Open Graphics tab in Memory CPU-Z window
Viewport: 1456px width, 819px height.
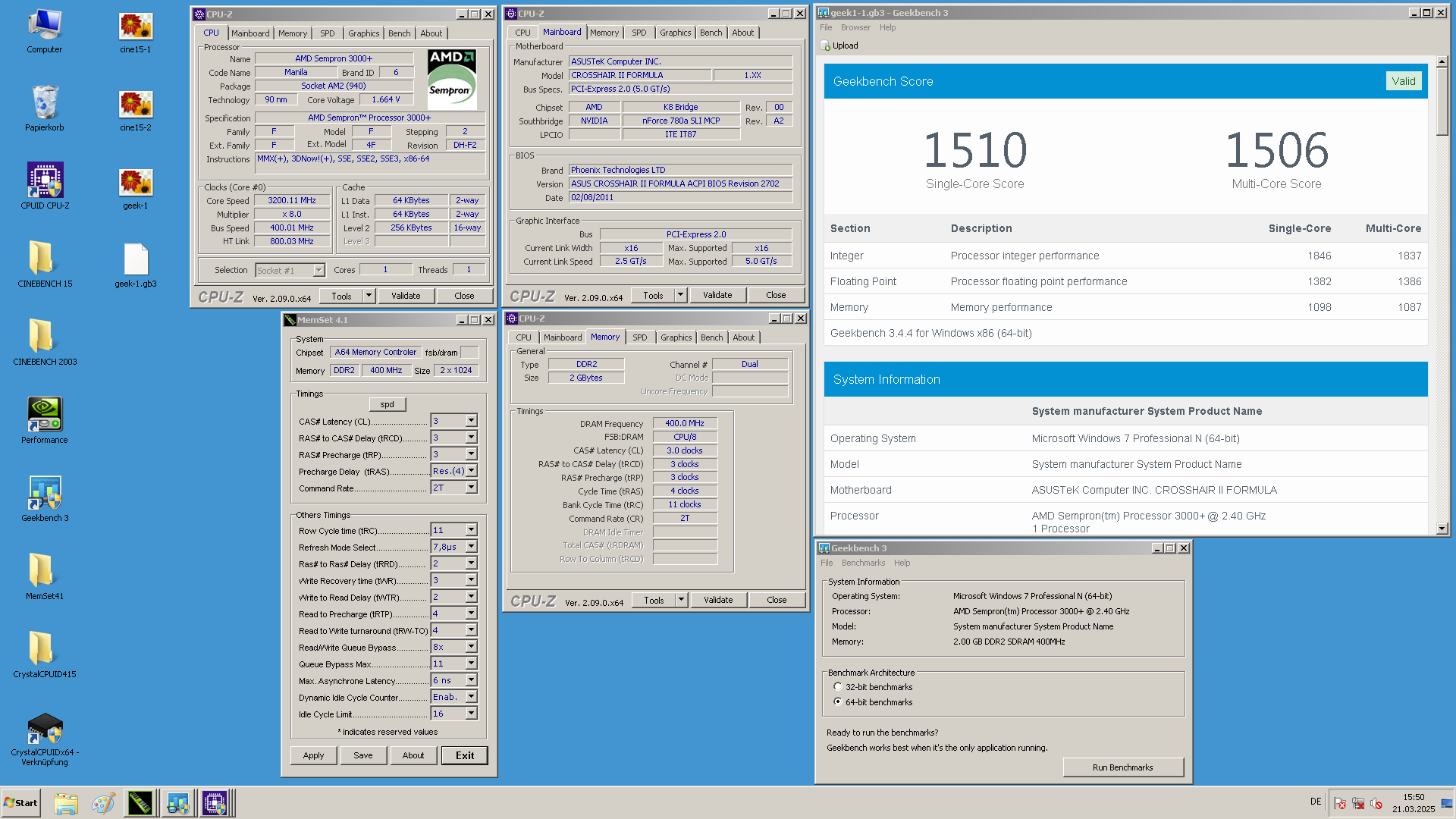(676, 337)
